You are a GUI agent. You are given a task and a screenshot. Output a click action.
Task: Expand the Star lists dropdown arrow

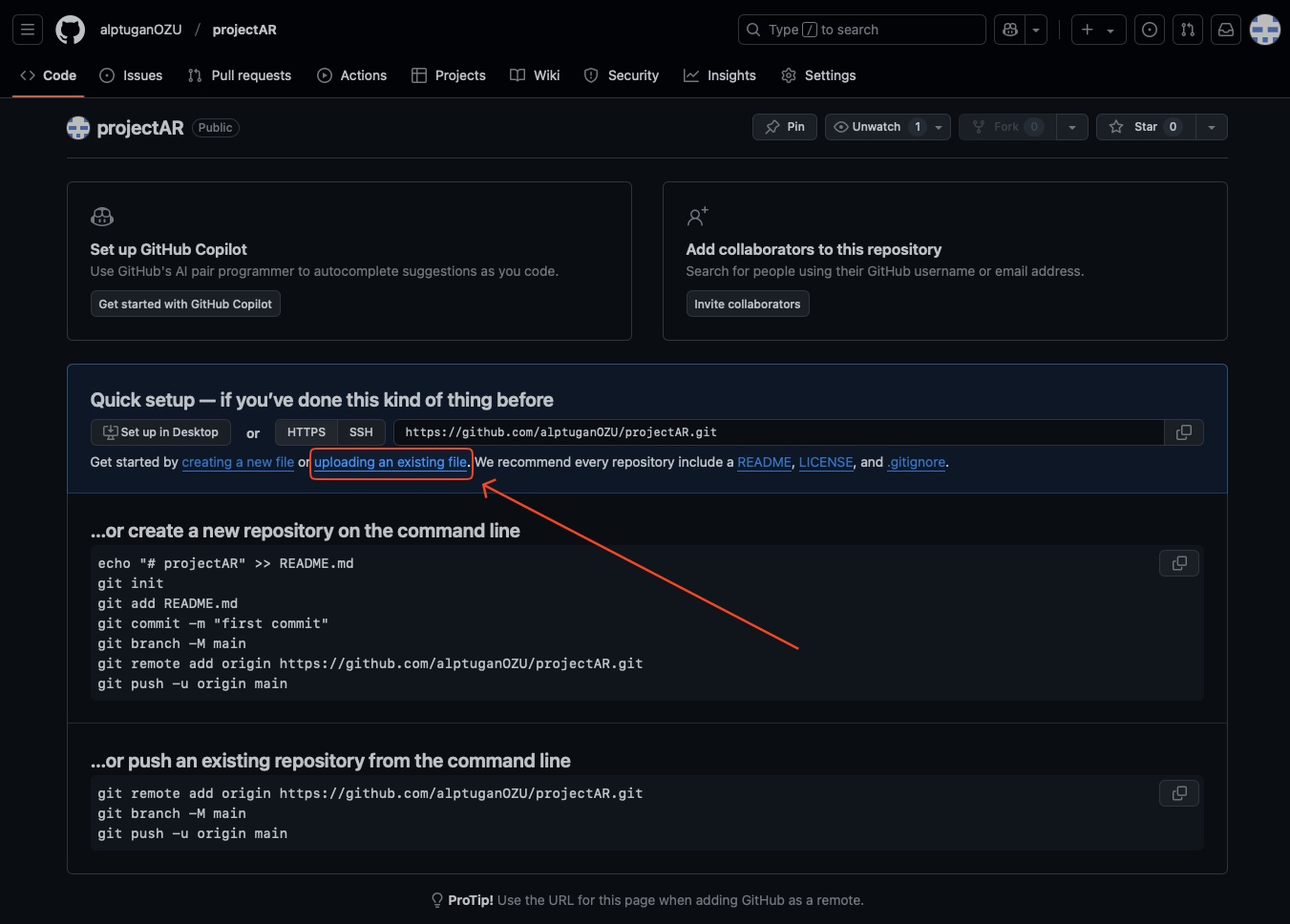click(x=1212, y=127)
